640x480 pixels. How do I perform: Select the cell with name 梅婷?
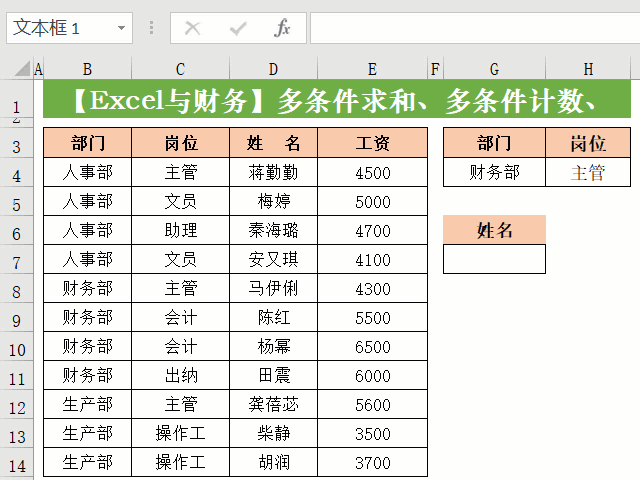tap(273, 201)
